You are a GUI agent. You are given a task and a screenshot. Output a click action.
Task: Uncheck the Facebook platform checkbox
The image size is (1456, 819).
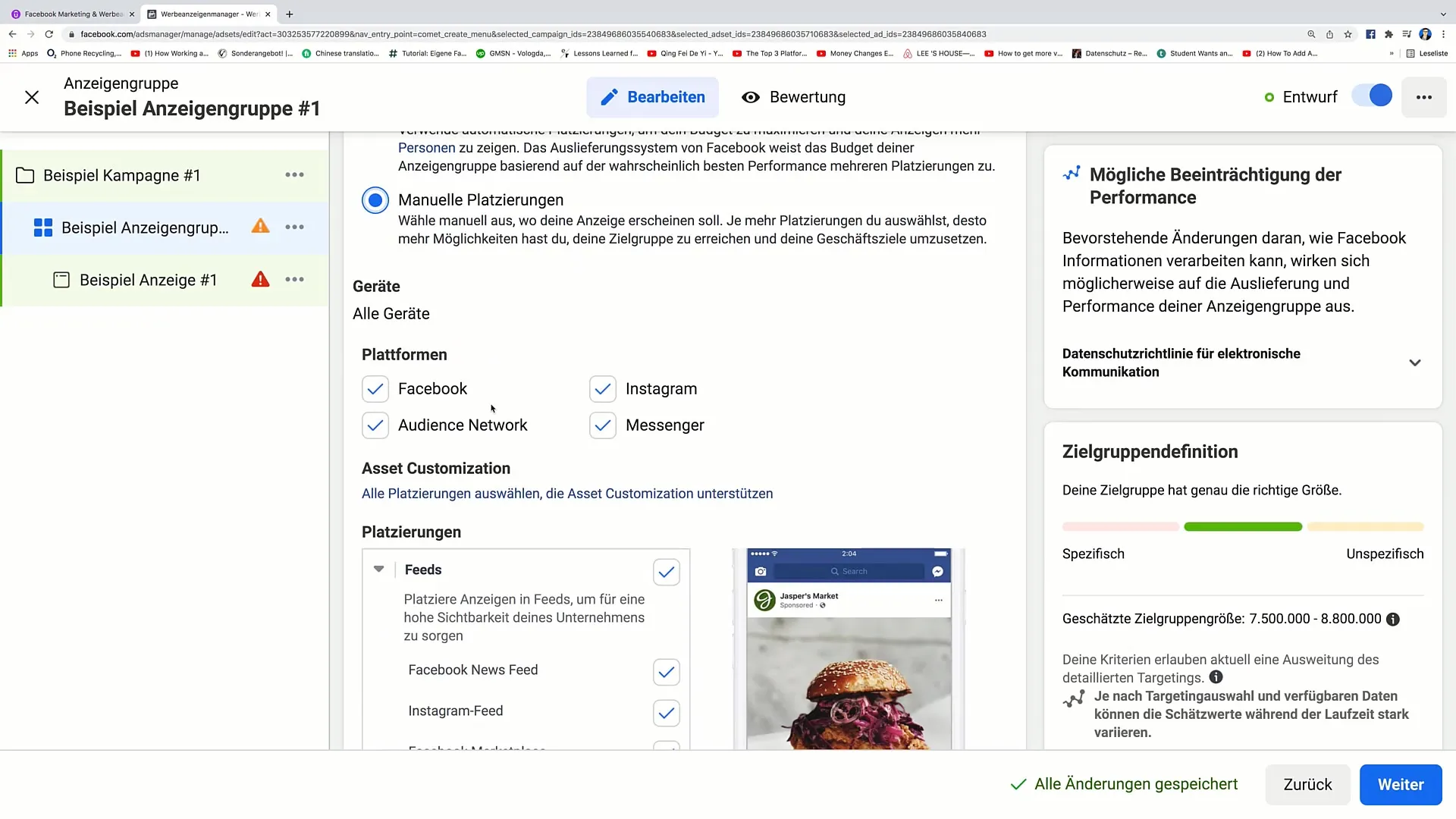[375, 389]
